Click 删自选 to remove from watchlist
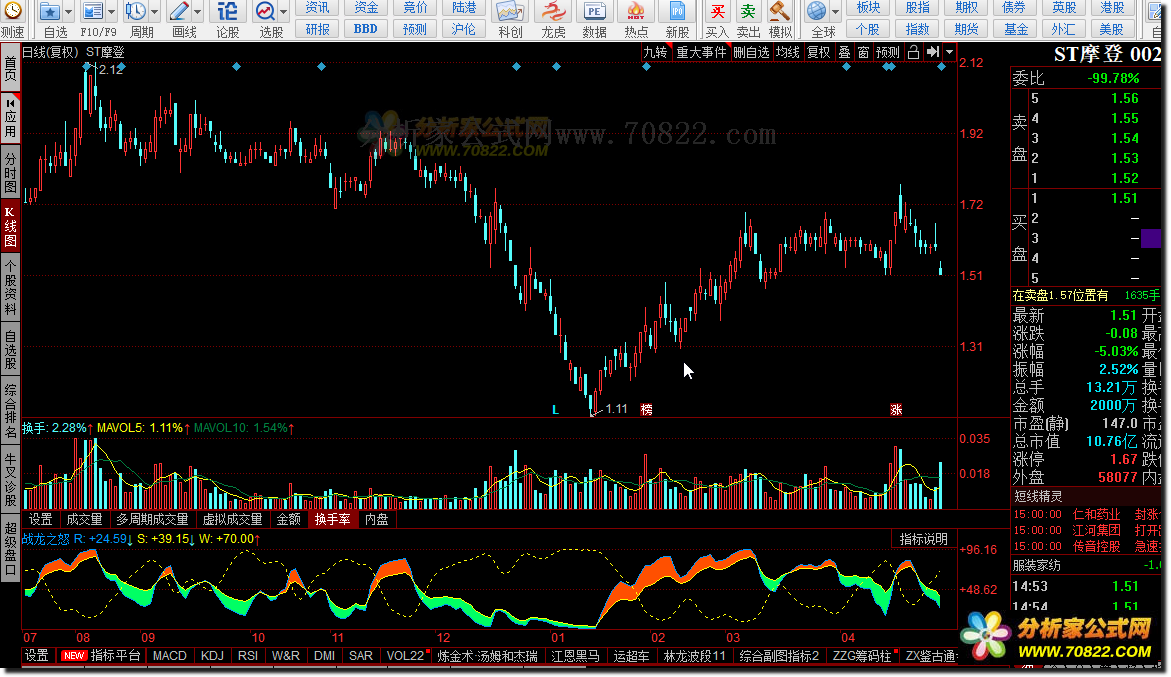 coord(751,52)
